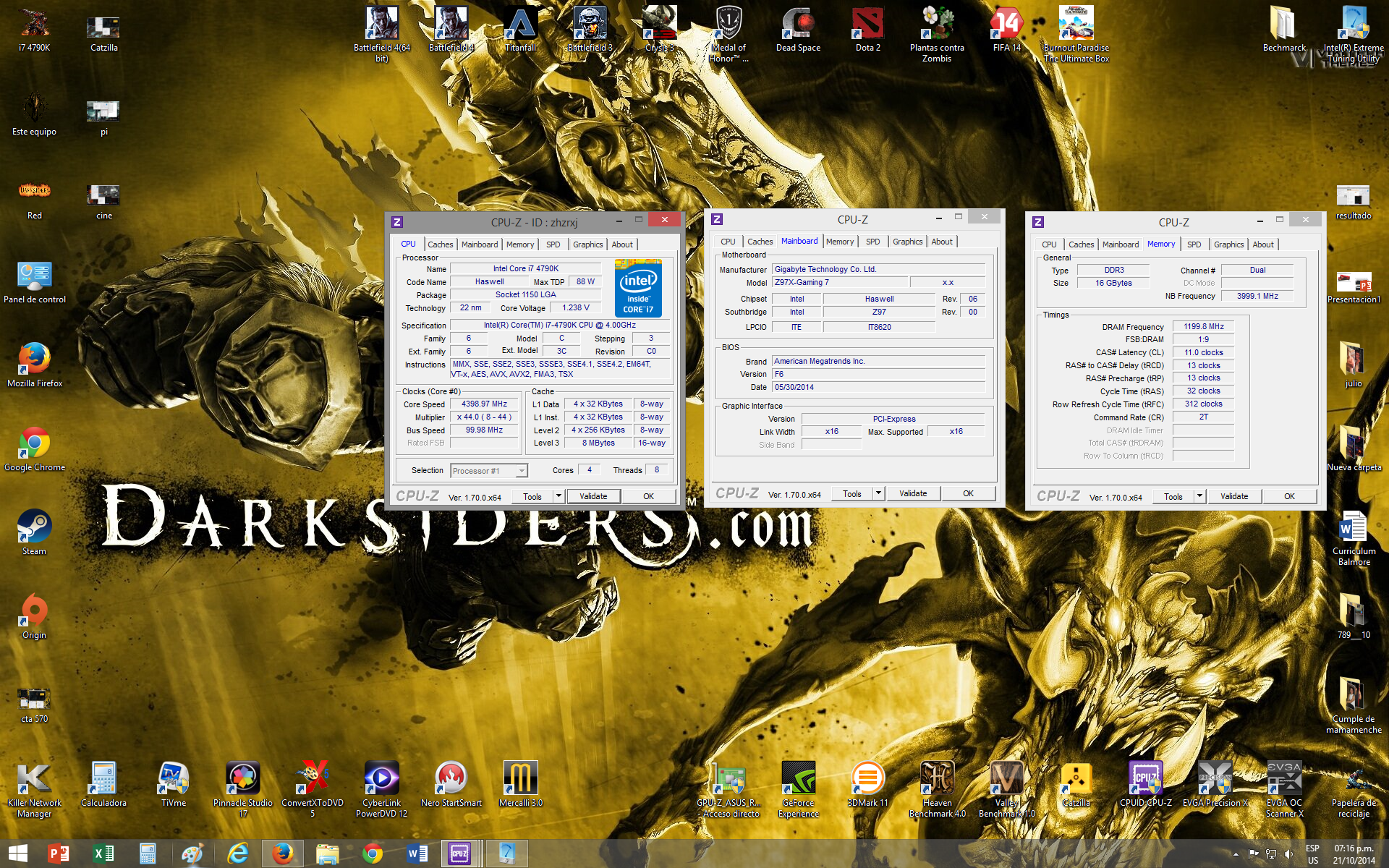Screen dimensions: 1389x868
Task: Click the Intel inside Core i7 logo
Action: (638, 288)
